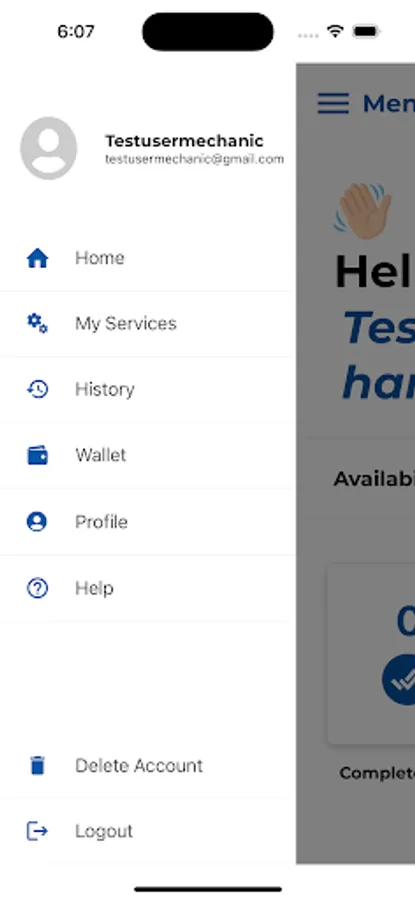Select the Wallet menu entry
This screenshot has height=900, width=415.
148,456
